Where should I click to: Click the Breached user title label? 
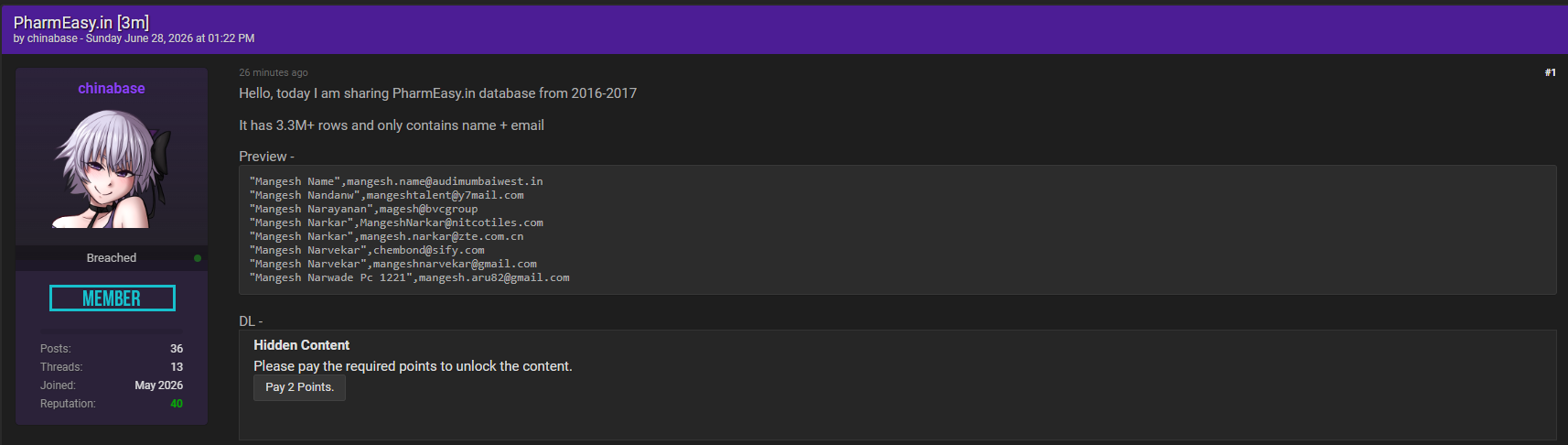click(x=112, y=258)
